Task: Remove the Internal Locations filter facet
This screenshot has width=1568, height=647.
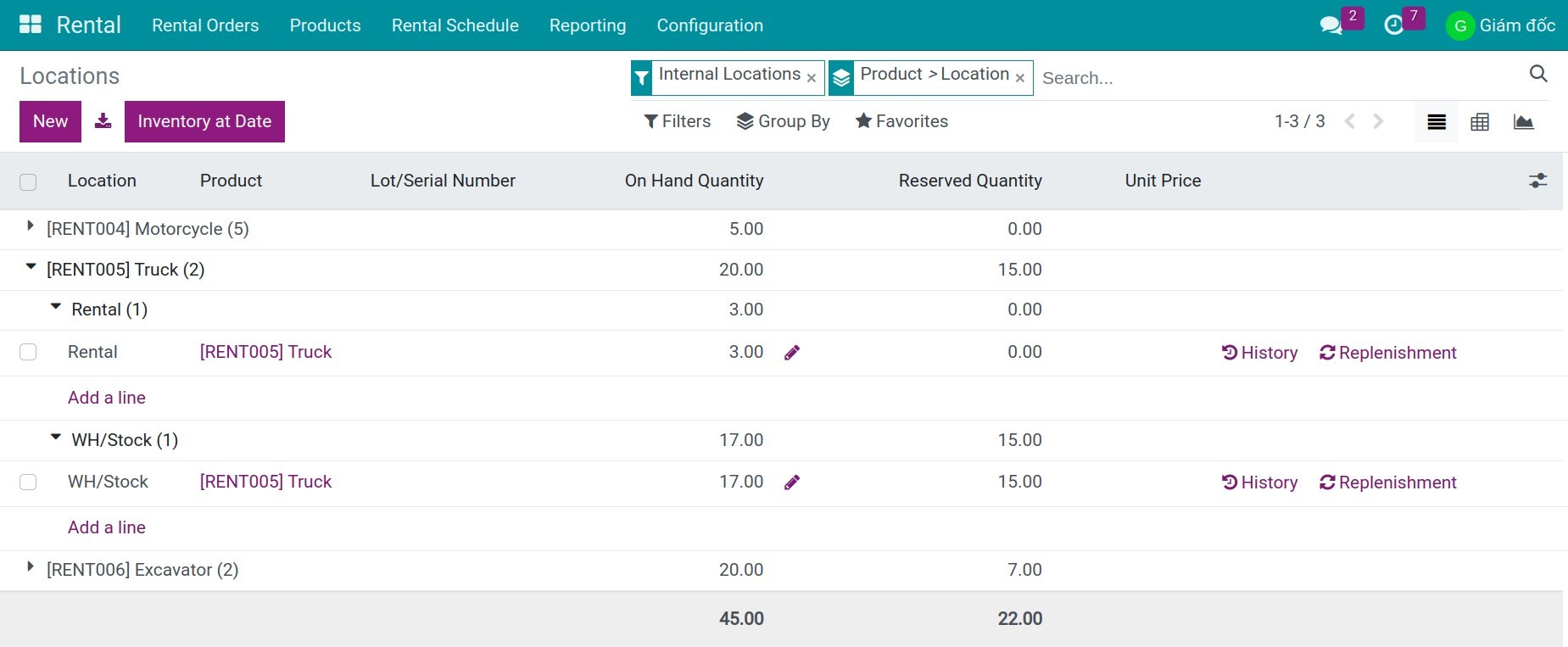Action: pyautogui.click(x=812, y=78)
